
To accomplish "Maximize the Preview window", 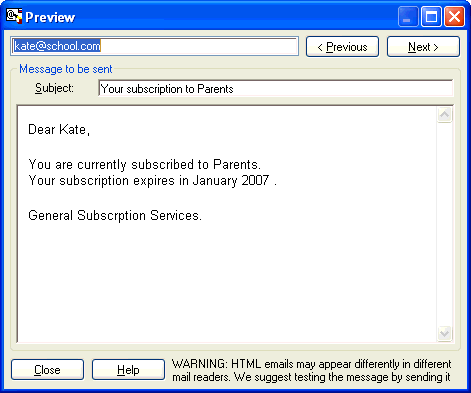I will [x=431, y=17].
